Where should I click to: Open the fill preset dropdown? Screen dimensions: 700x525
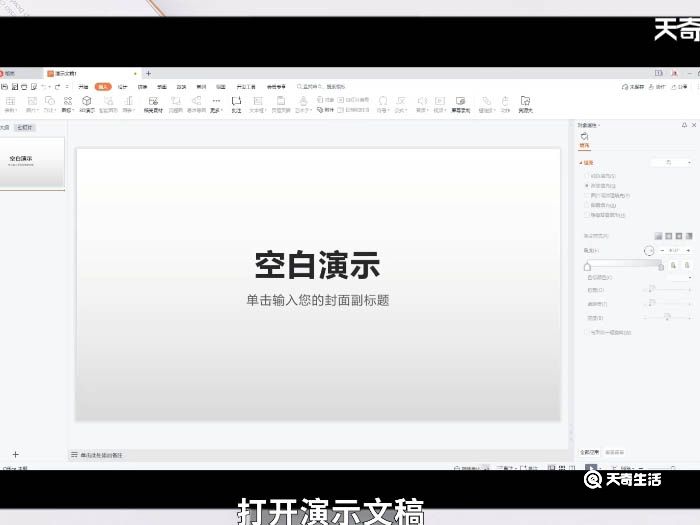click(672, 162)
